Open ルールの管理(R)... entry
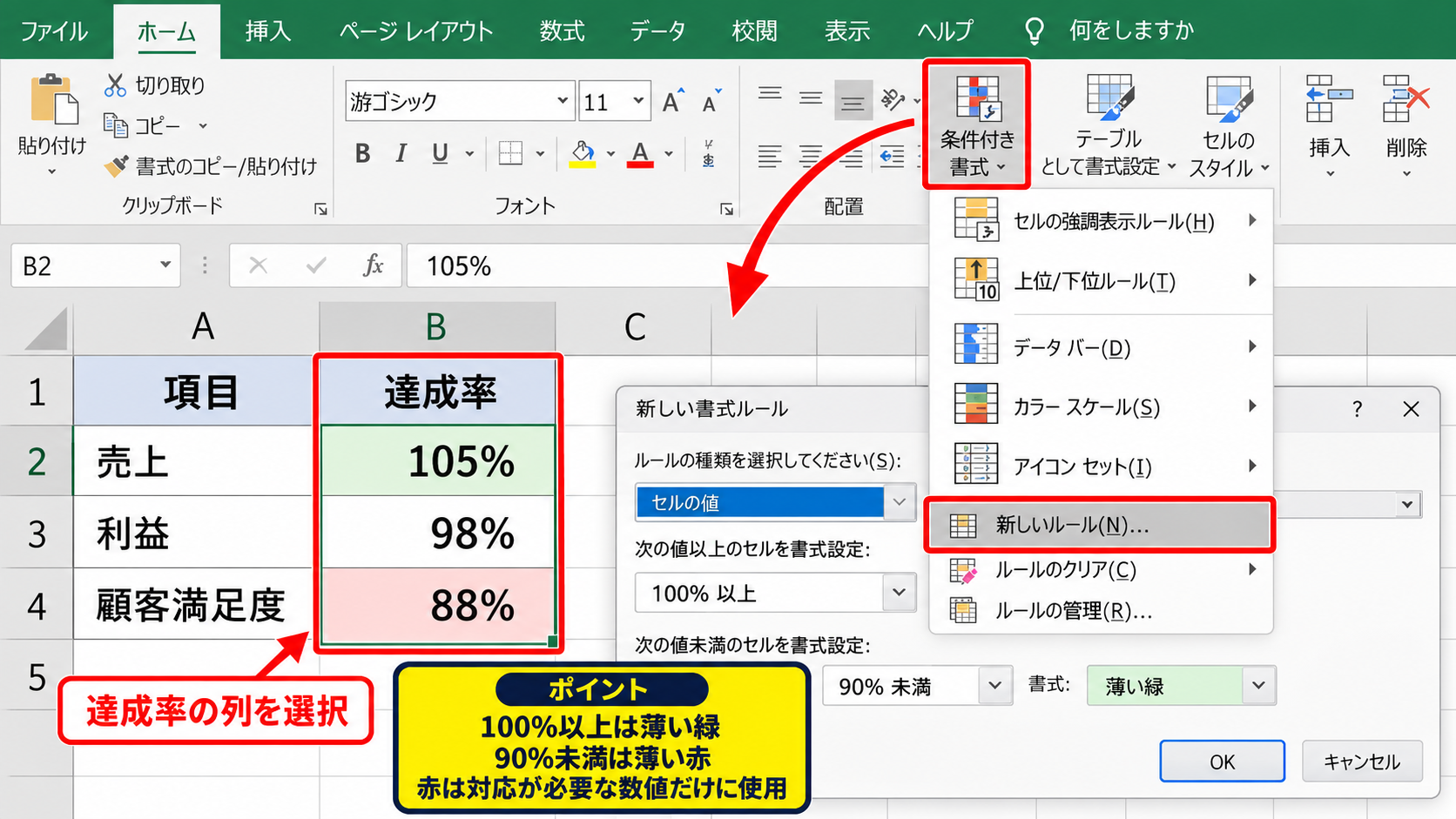The image size is (1456, 819). [x=1102, y=611]
